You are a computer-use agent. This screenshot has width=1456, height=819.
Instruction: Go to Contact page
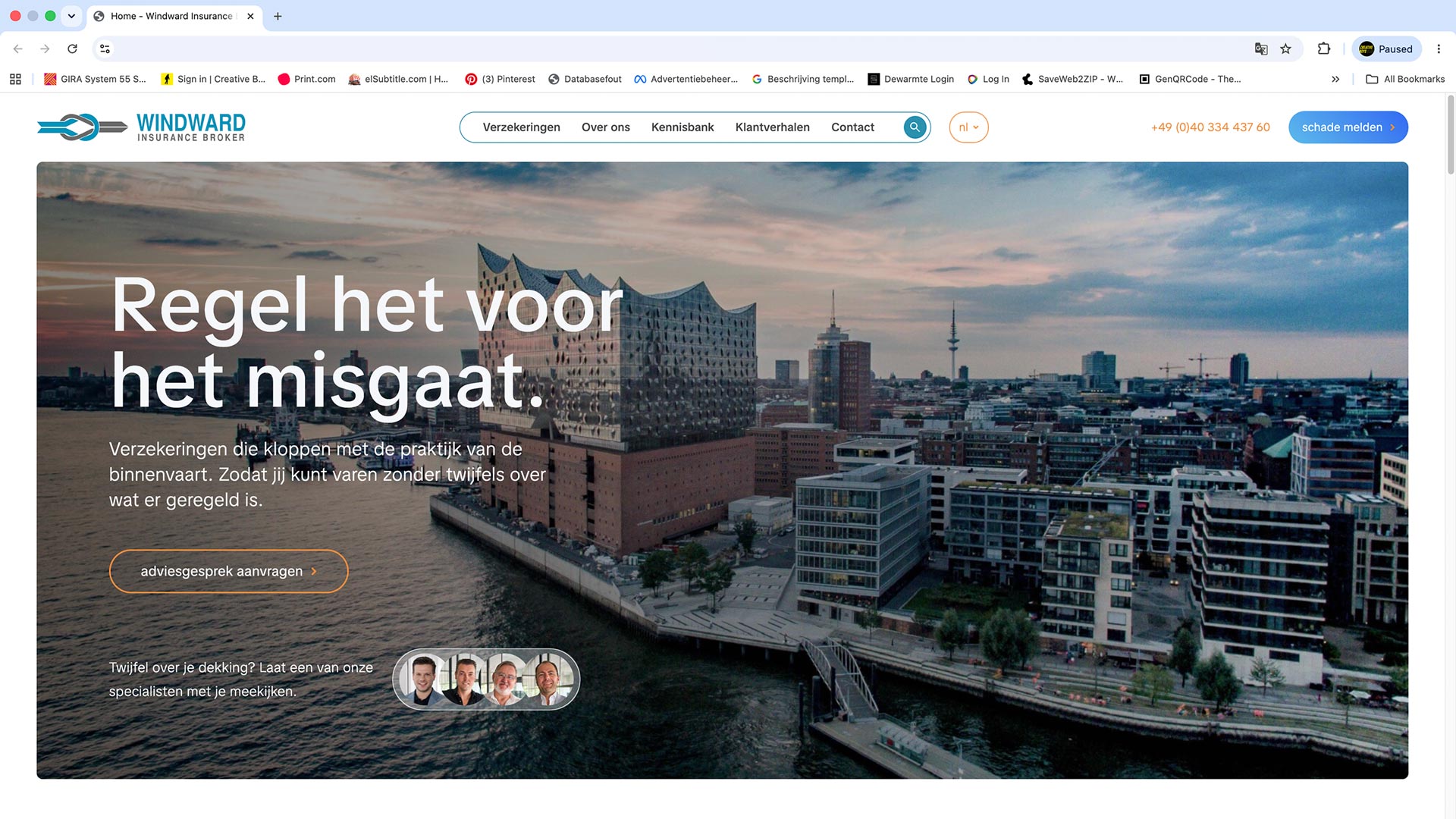[852, 127]
